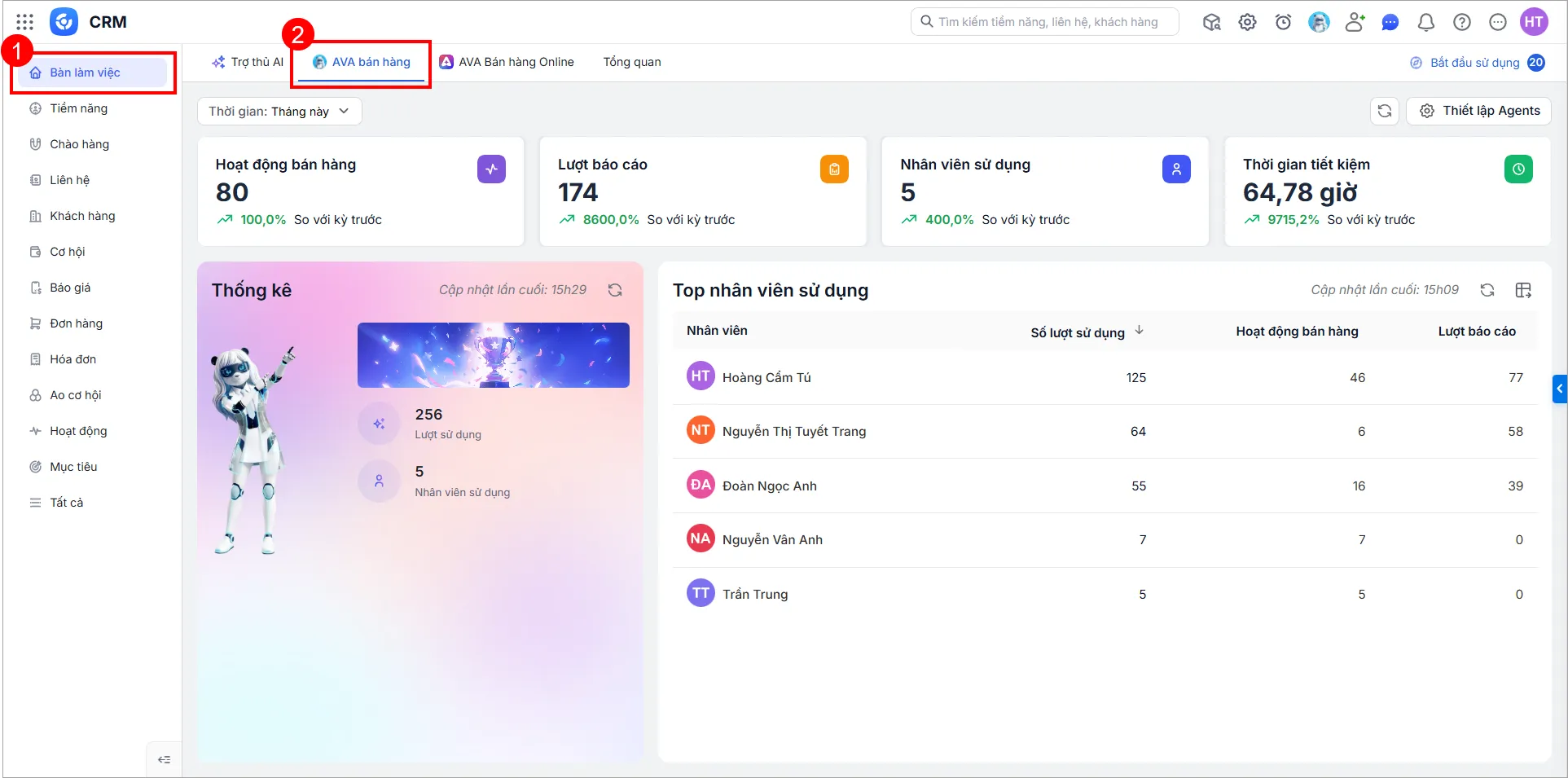
Task: Open Mục tiêu menu item
Action: (92, 467)
